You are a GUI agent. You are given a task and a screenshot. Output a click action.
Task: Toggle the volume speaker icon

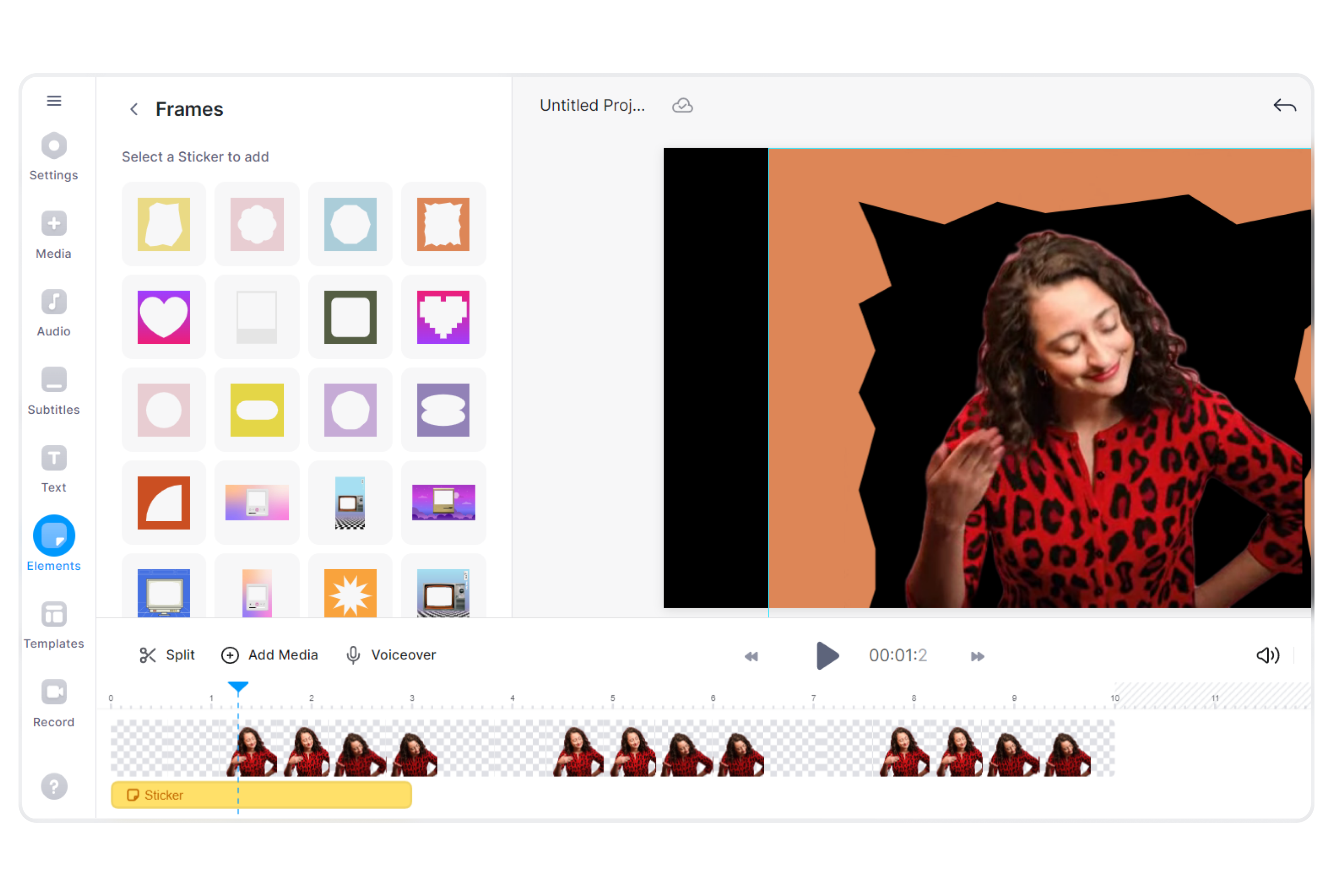coord(1267,655)
